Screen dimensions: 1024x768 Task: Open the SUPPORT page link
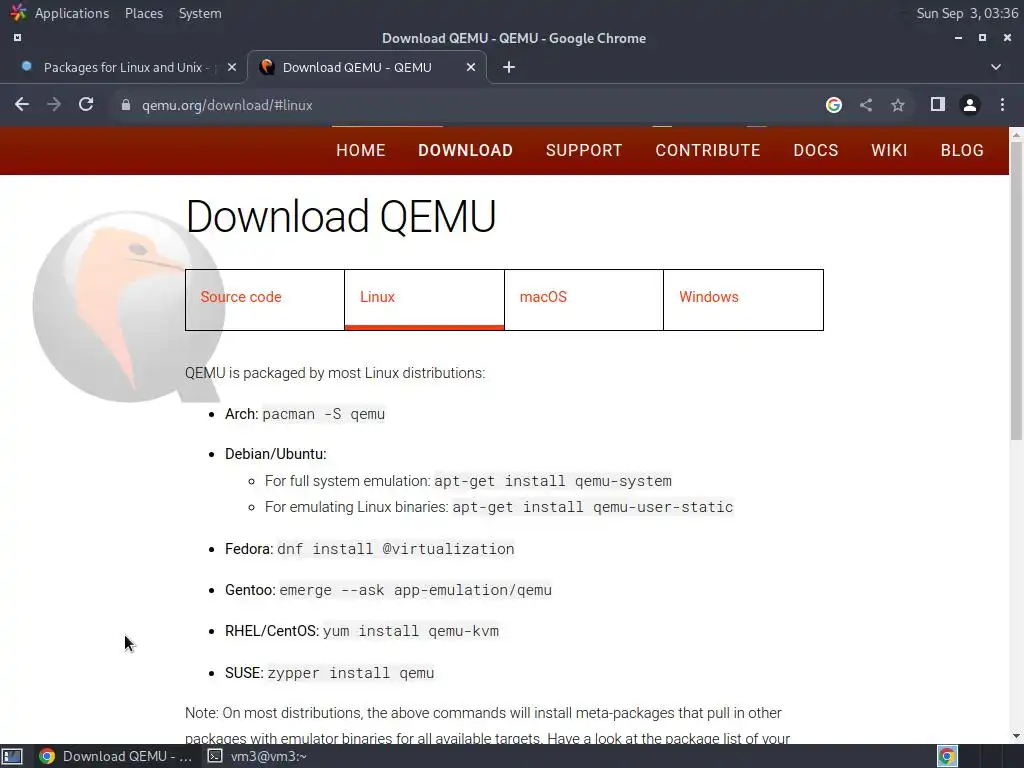pyautogui.click(x=584, y=150)
